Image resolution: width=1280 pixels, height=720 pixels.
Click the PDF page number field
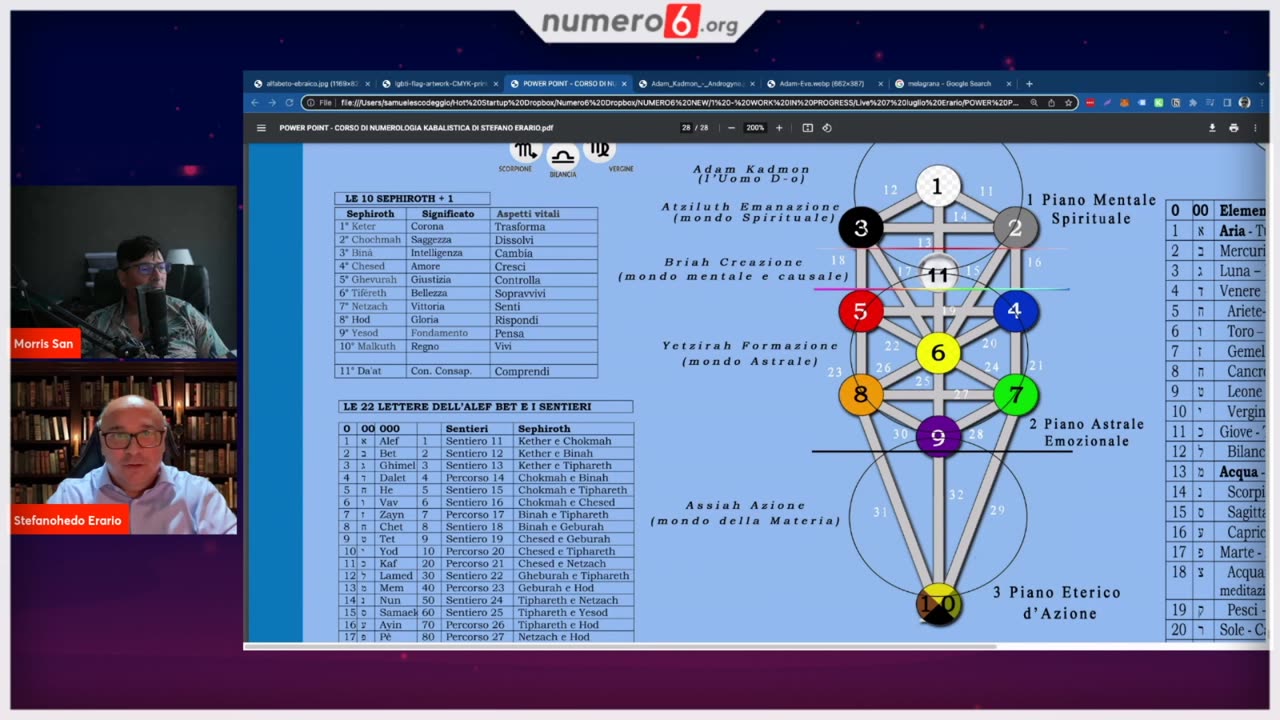pyautogui.click(x=685, y=128)
